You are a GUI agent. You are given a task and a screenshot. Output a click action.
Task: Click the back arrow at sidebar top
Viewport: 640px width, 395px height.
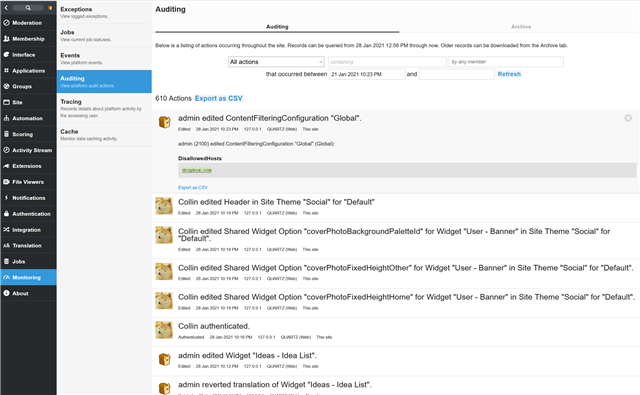[6, 8]
